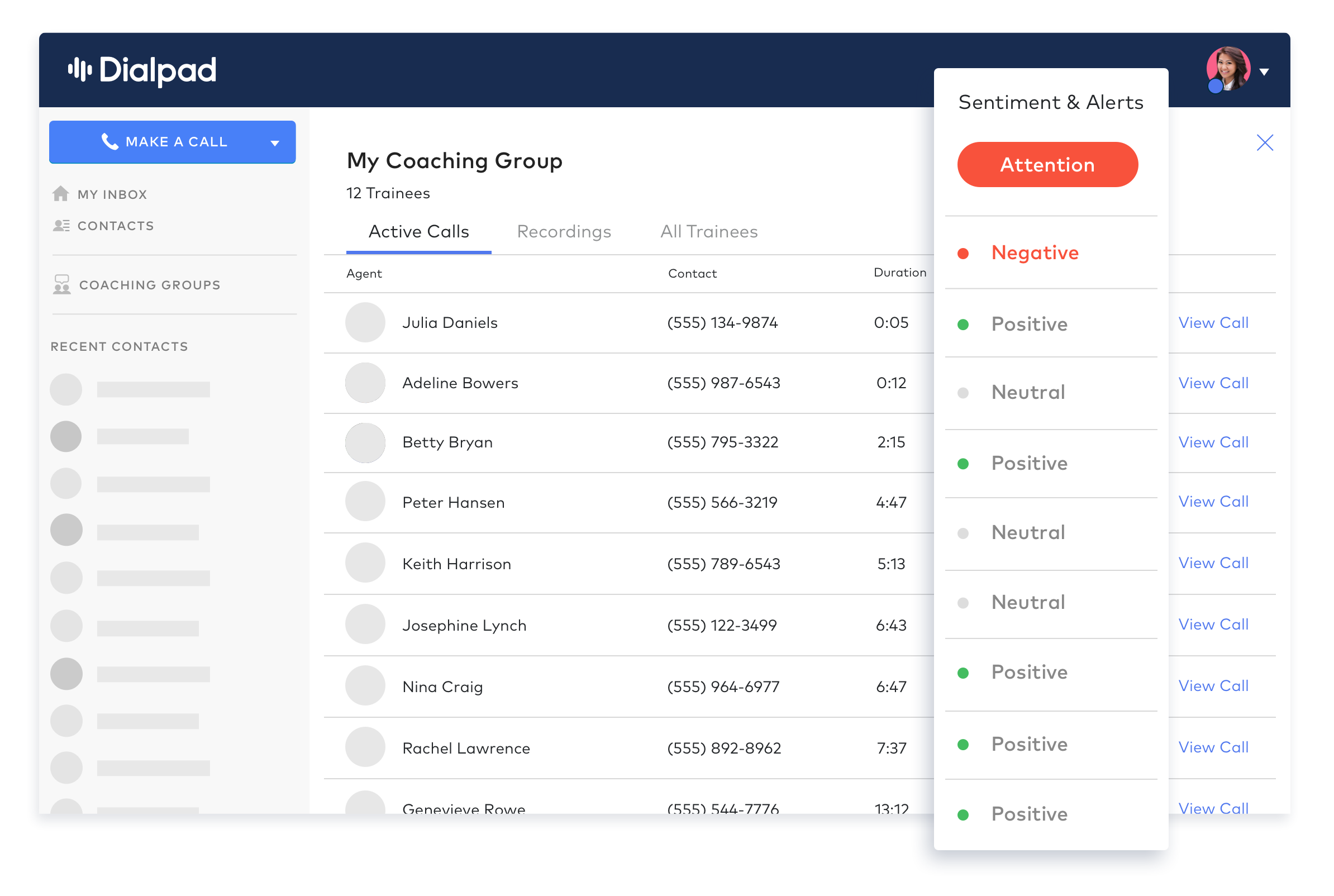Viewport: 1334px width, 896px height.
Task: Switch to the All Trainees tab
Action: [709, 232]
